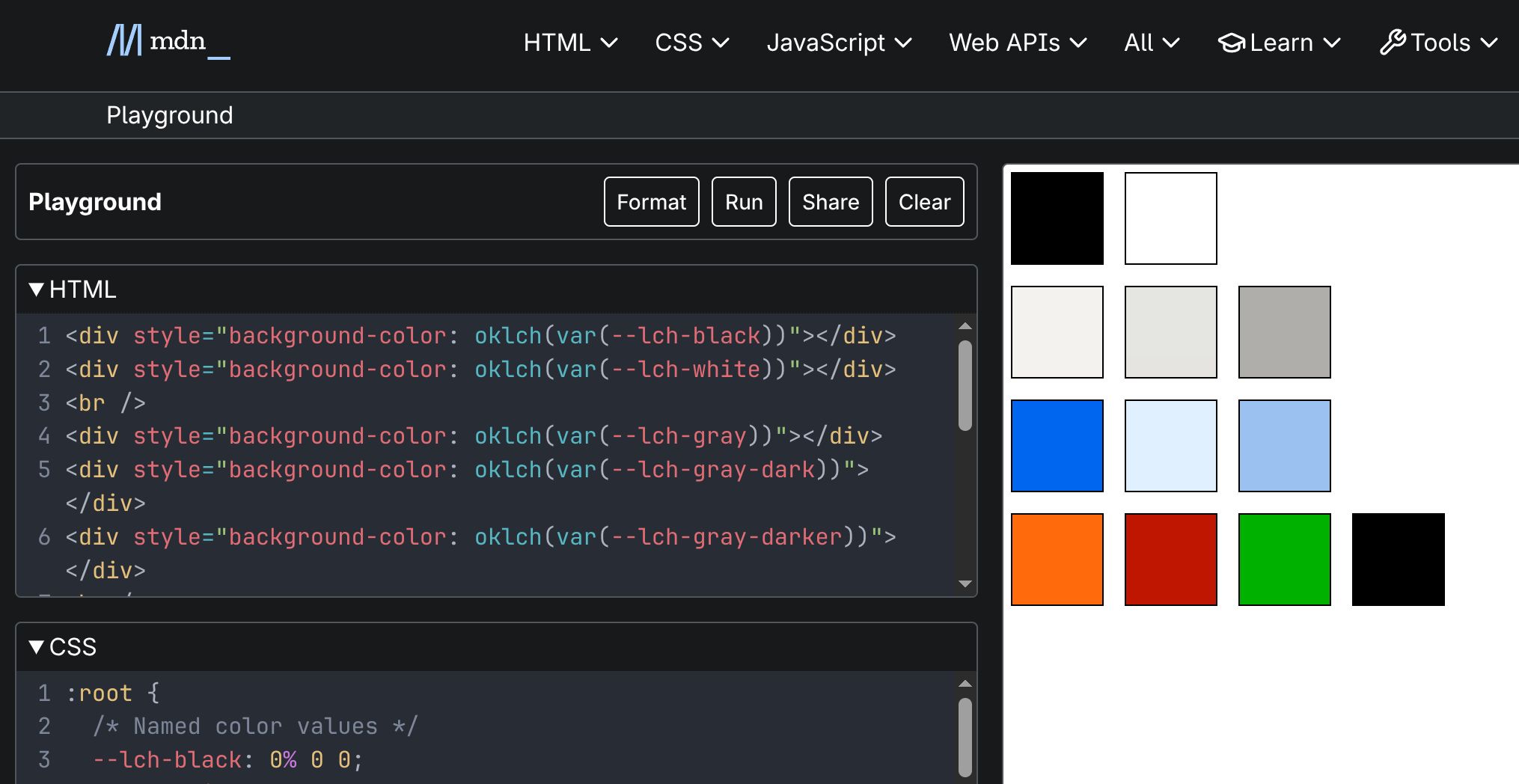Open the CSS navigation menu

pyautogui.click(x=691, y=43)
